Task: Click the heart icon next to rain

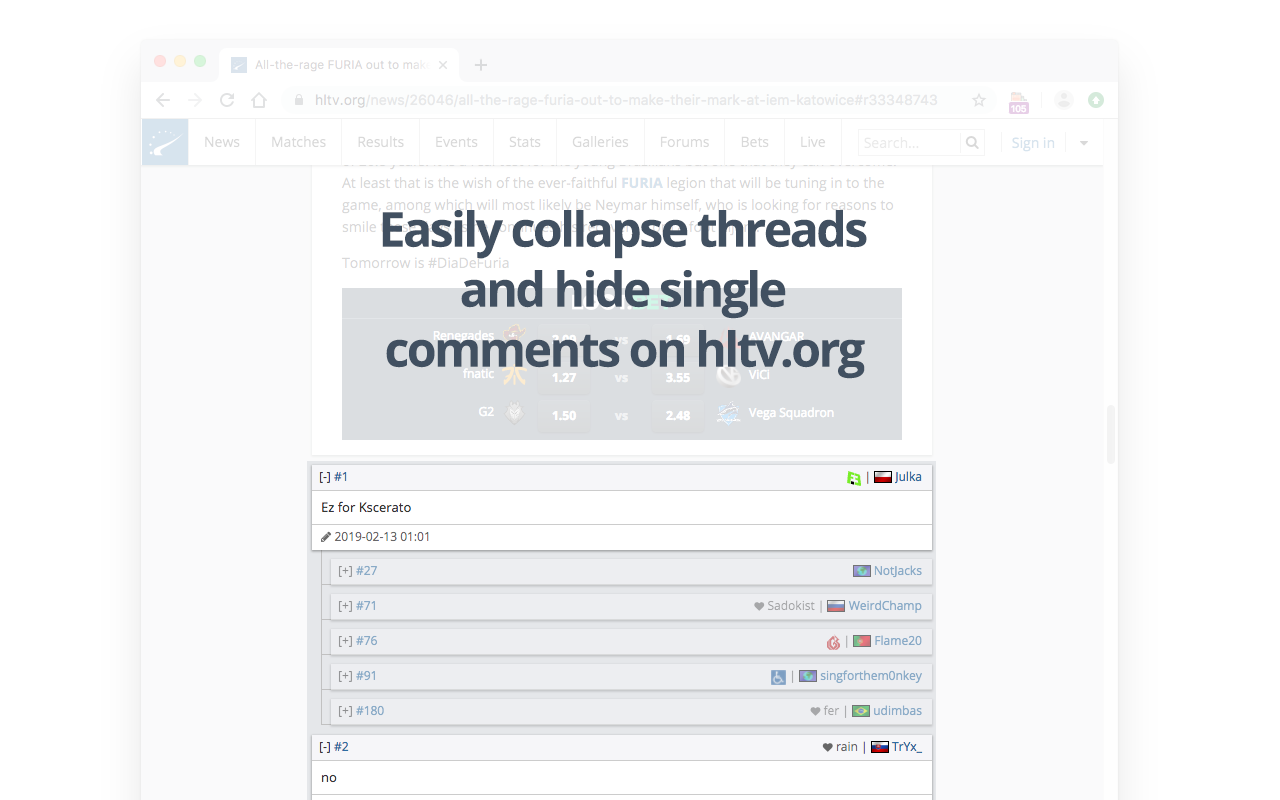Action: [828, 747]
